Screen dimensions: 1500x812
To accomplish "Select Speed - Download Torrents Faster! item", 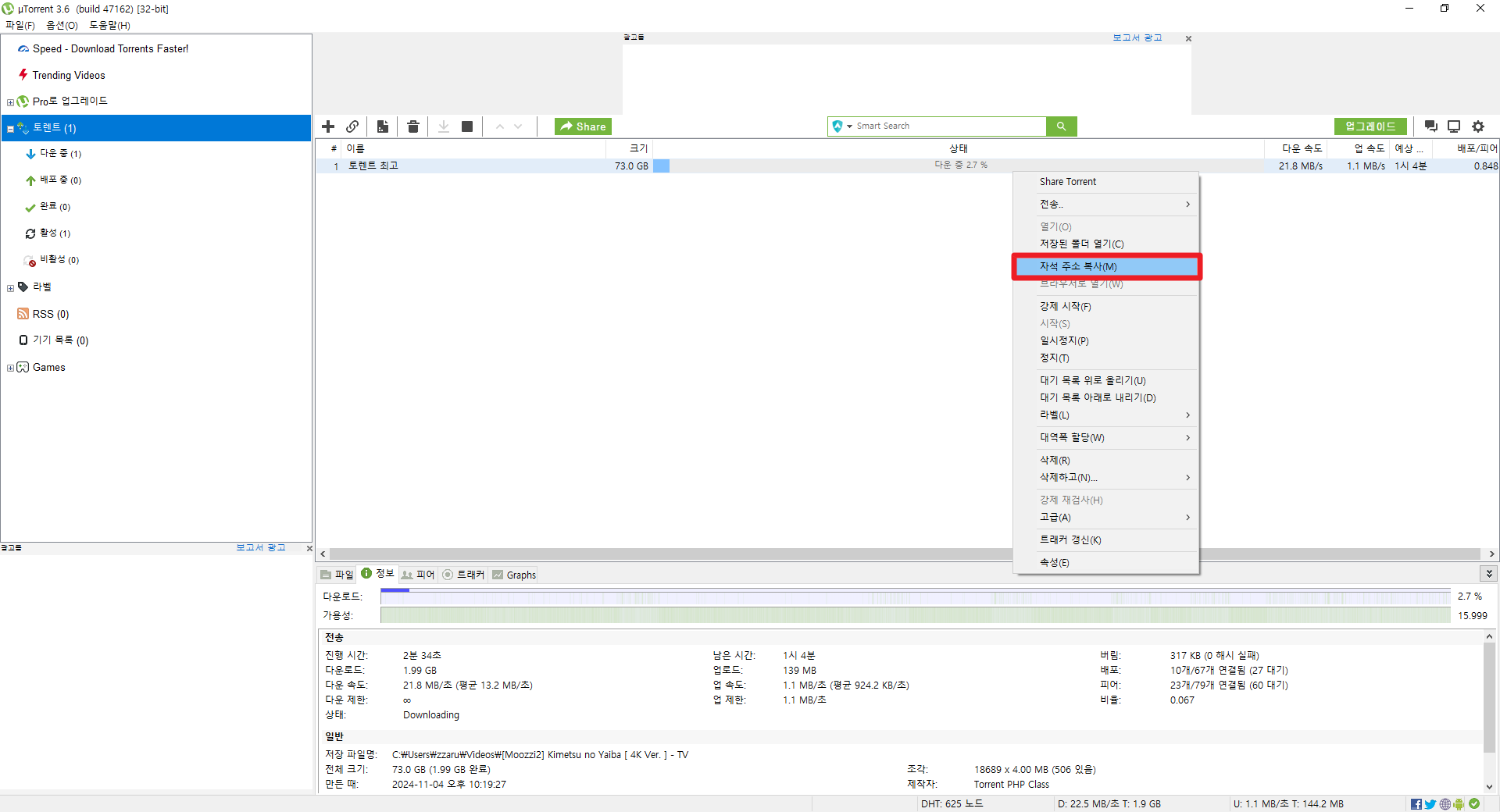I will 103,48.
